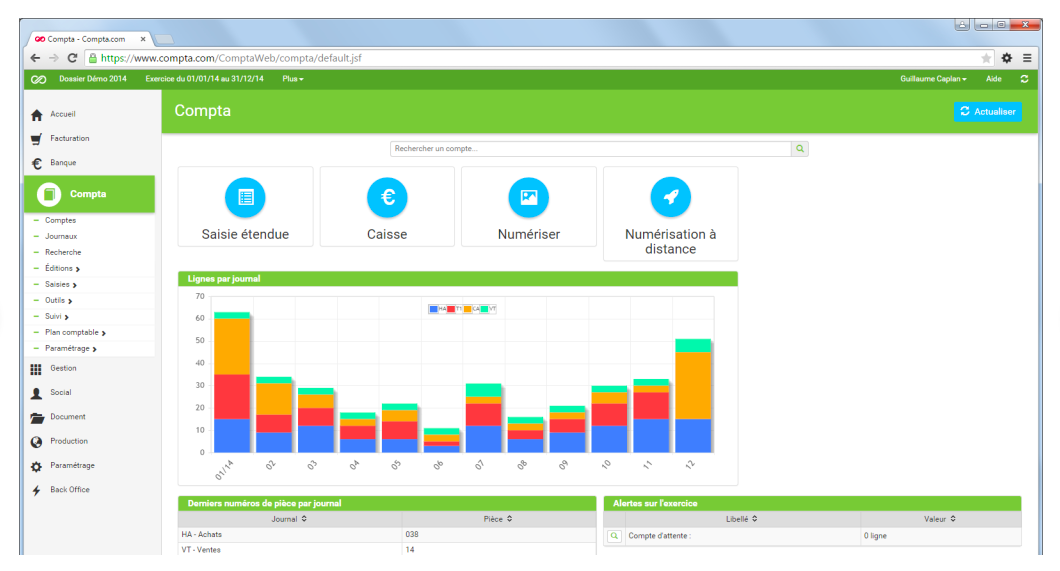Open Recherche submenu item
1060x571 pixels.
coord(63,252)
